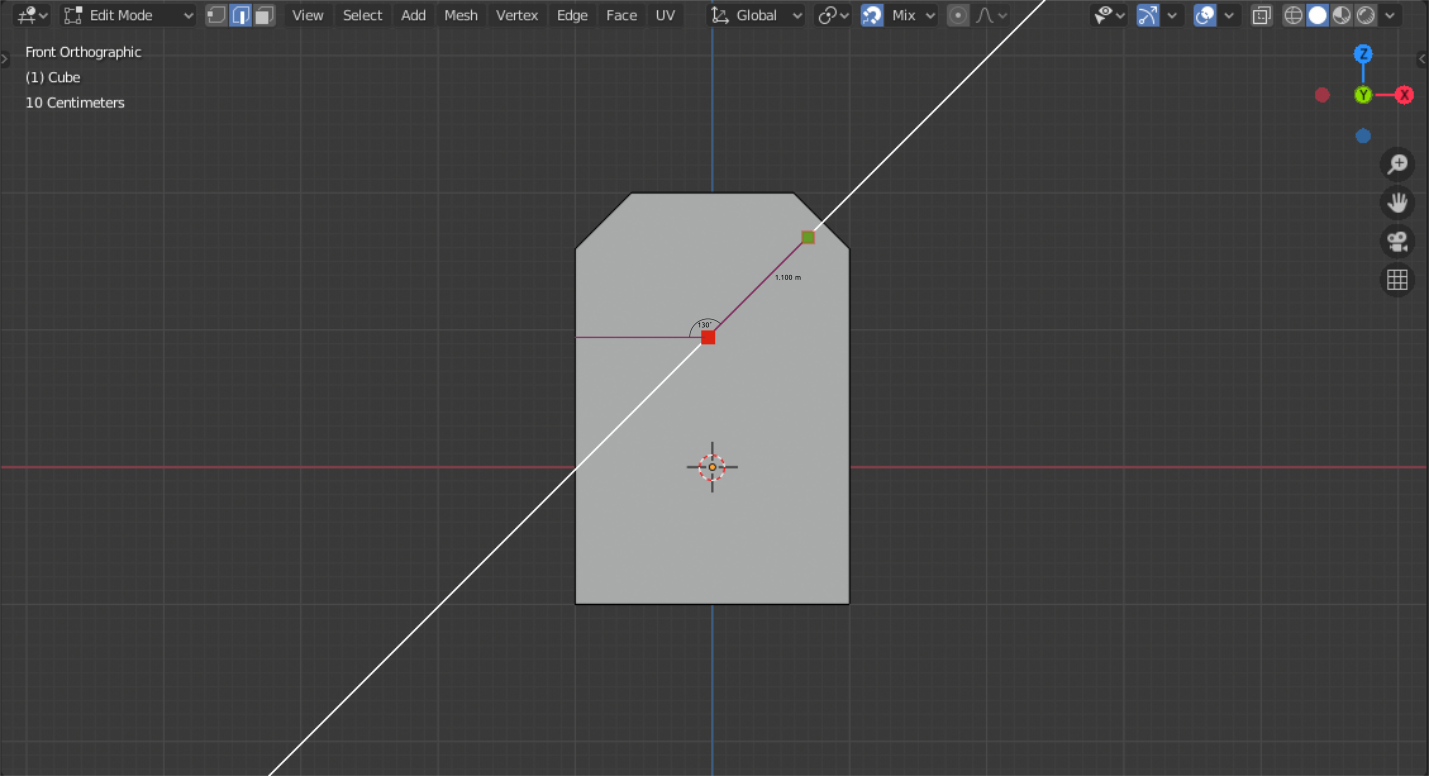The image size is (1429, 776).
Task: Open the editor type selector
Action: (x=32, y=15)
